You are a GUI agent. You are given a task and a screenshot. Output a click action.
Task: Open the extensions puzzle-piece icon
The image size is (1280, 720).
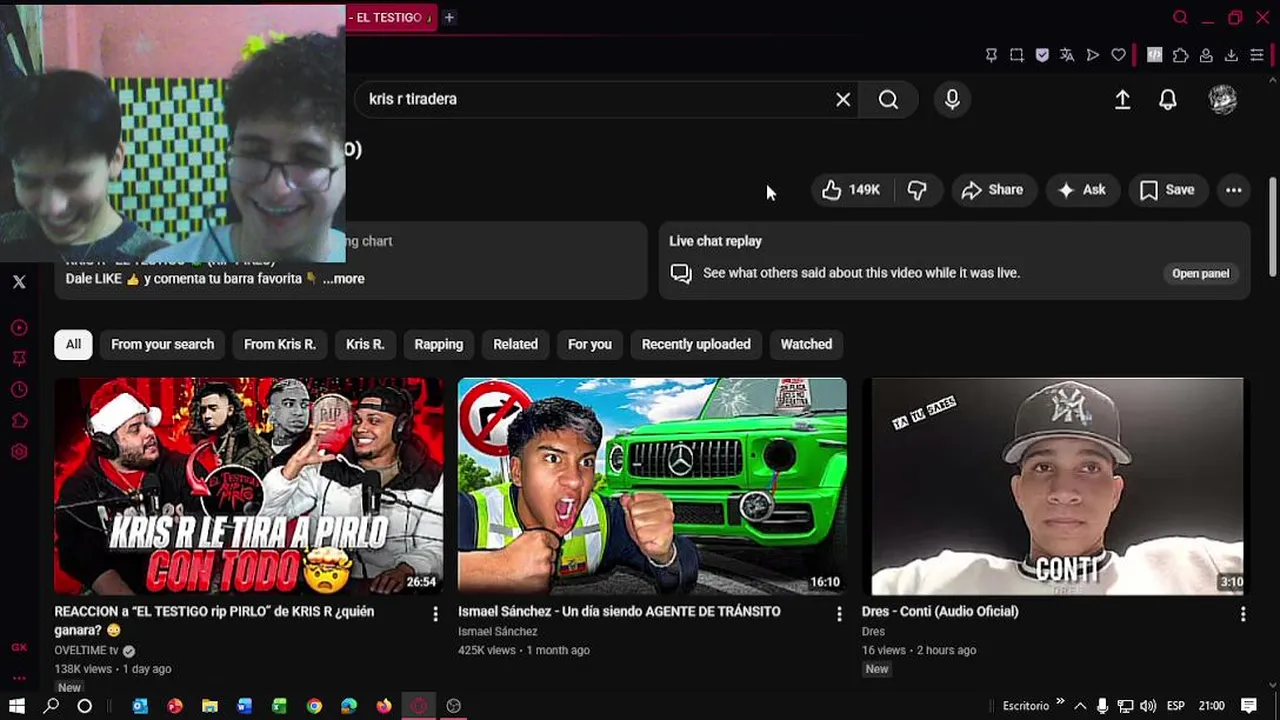1180,55
